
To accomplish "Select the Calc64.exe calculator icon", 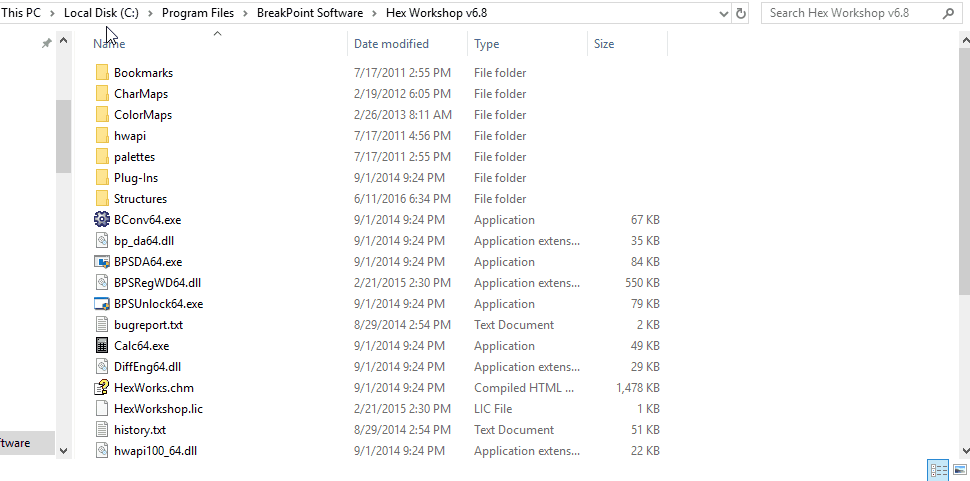I will [x=102, y=346].
